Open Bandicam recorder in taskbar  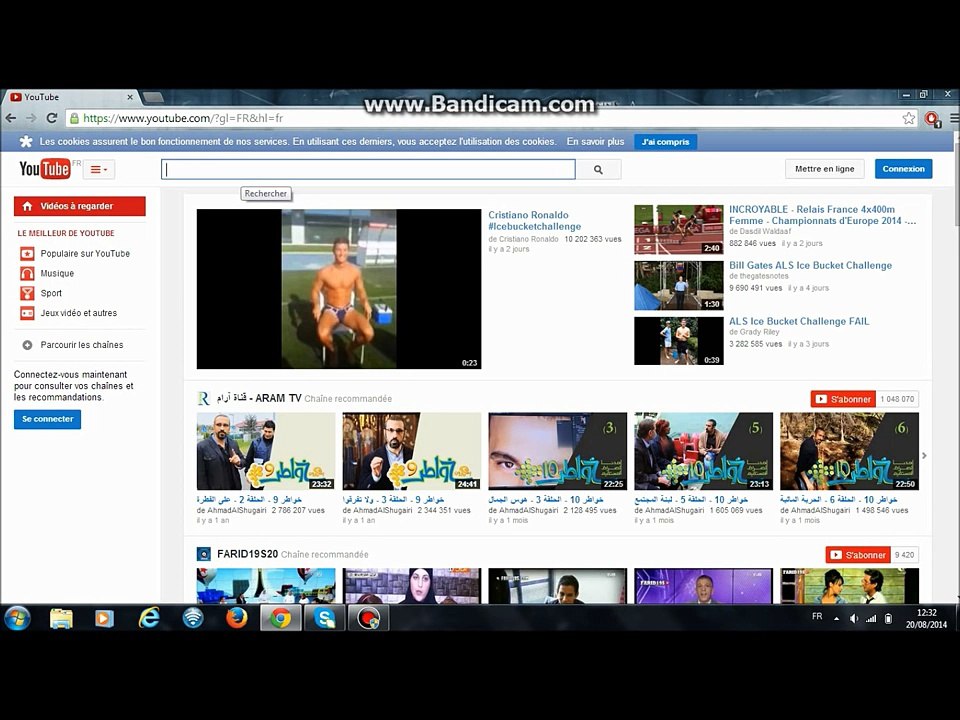[x=368, y=618]
